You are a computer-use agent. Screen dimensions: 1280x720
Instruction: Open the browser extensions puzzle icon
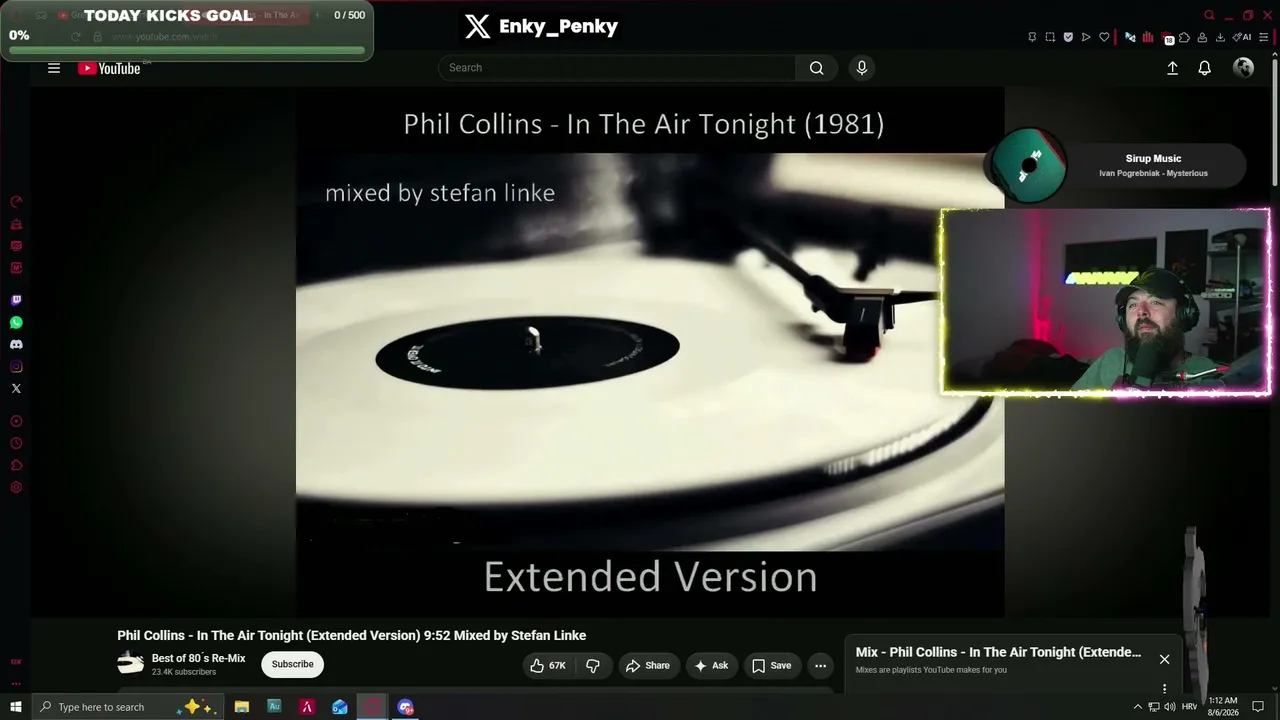click(x=1185, y=37)
